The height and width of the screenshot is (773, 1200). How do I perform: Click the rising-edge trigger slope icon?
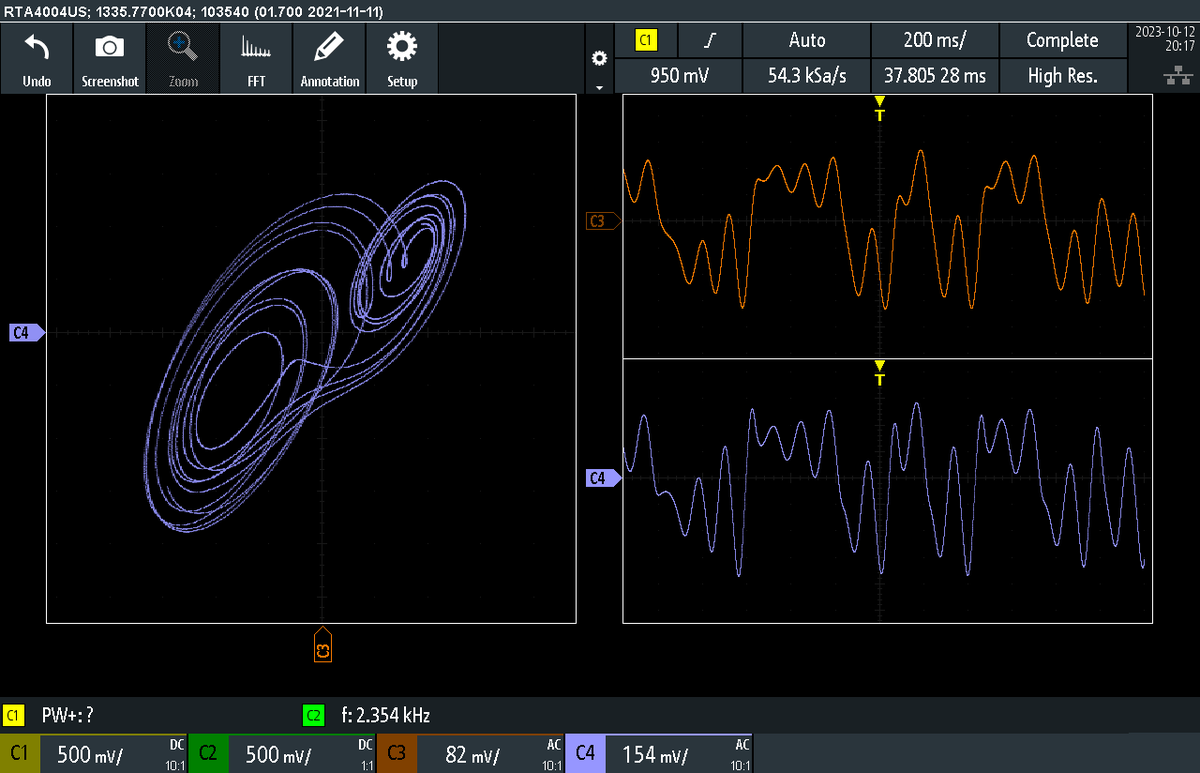pyautogui.click(x=710, y=40)
